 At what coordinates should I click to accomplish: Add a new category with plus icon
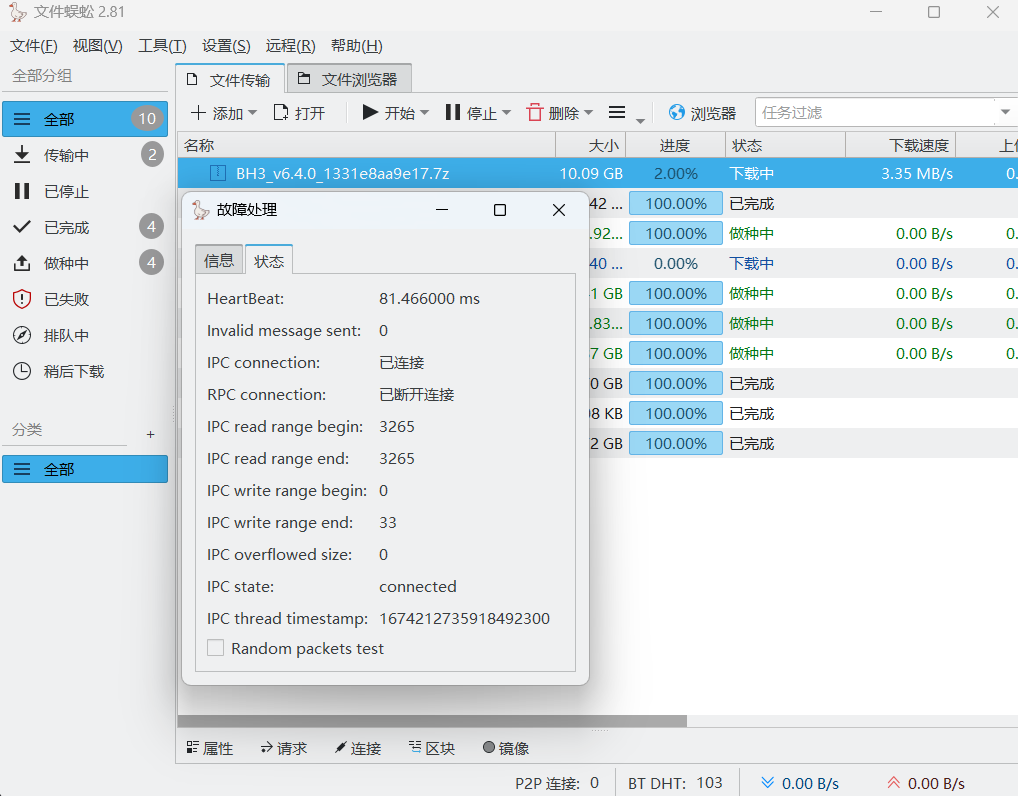(151, 434)
